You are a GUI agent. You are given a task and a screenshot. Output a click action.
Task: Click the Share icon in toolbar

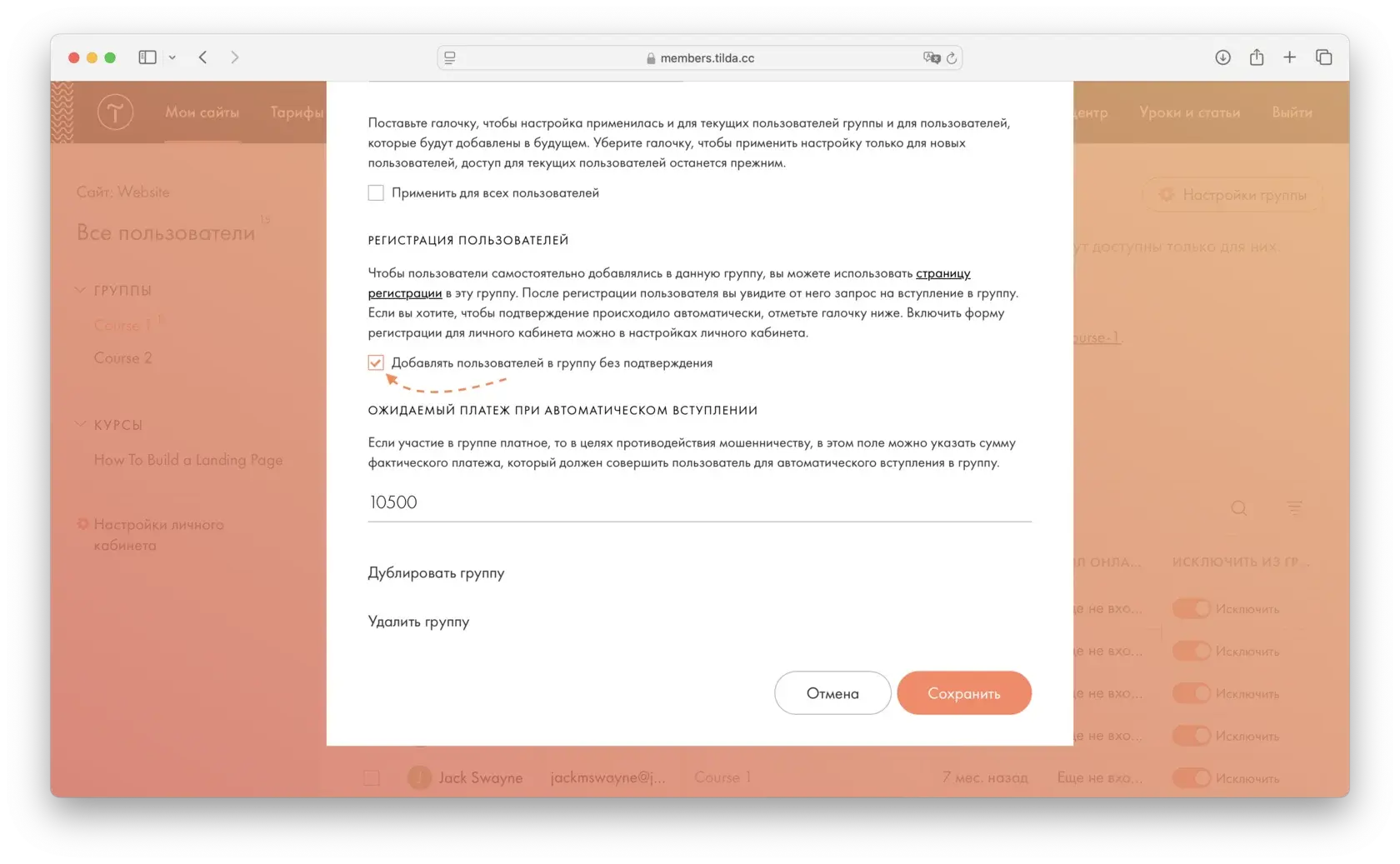[1257, 57]
